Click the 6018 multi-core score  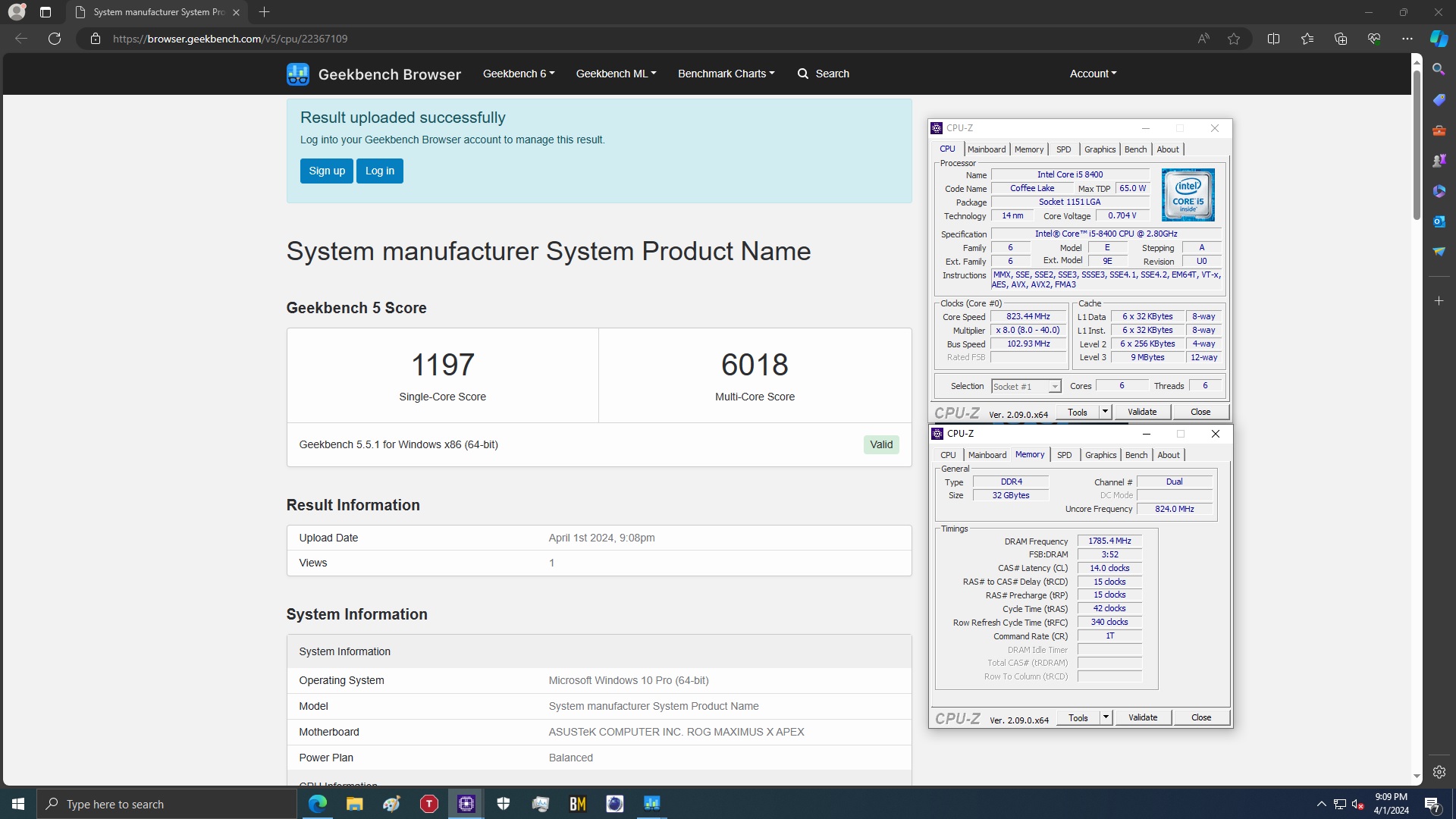(755, 365)
